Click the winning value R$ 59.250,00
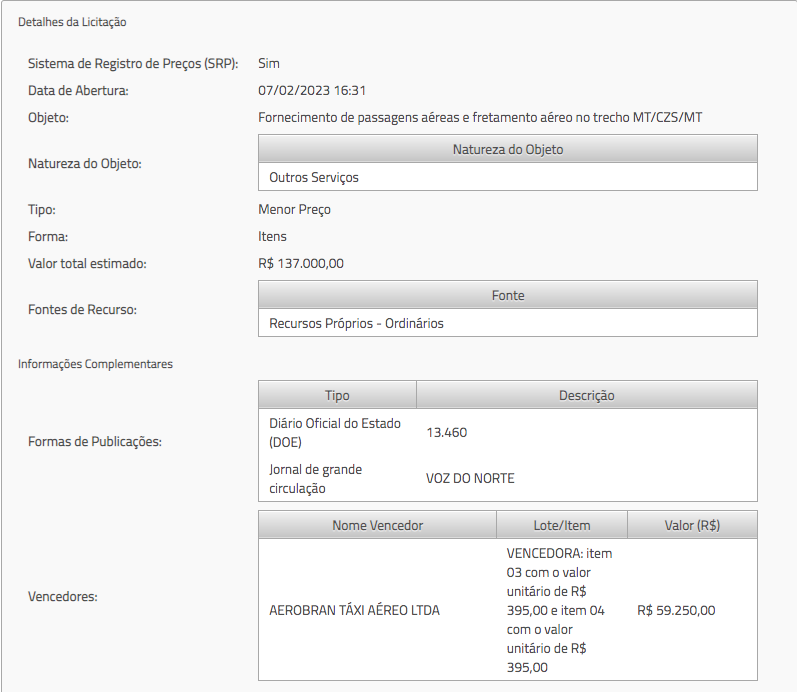 click(x=676, y=610)
